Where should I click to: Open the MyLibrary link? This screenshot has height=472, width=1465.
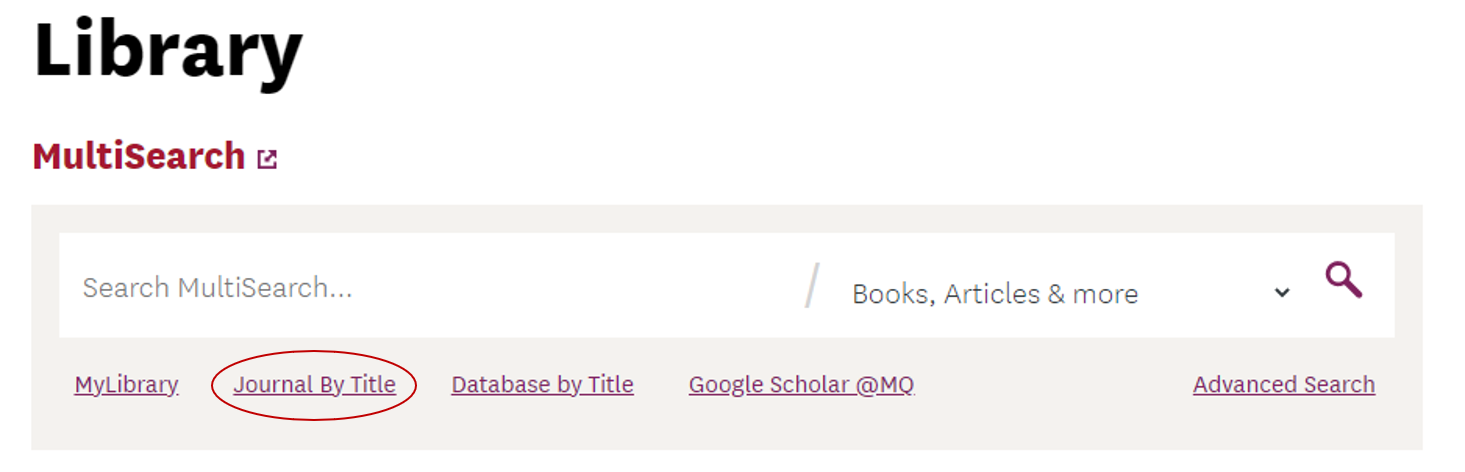[x=126, y=384]
